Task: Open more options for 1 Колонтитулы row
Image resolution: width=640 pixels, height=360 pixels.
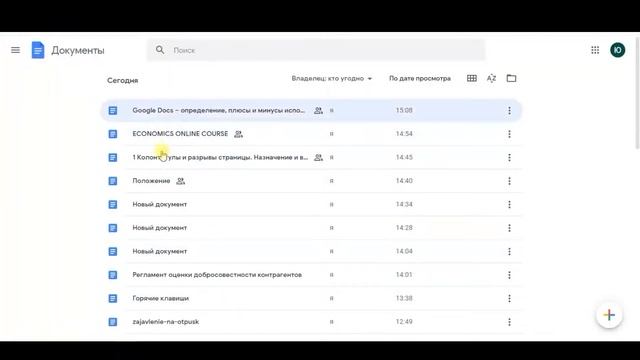Action: [x=509, y=158]
